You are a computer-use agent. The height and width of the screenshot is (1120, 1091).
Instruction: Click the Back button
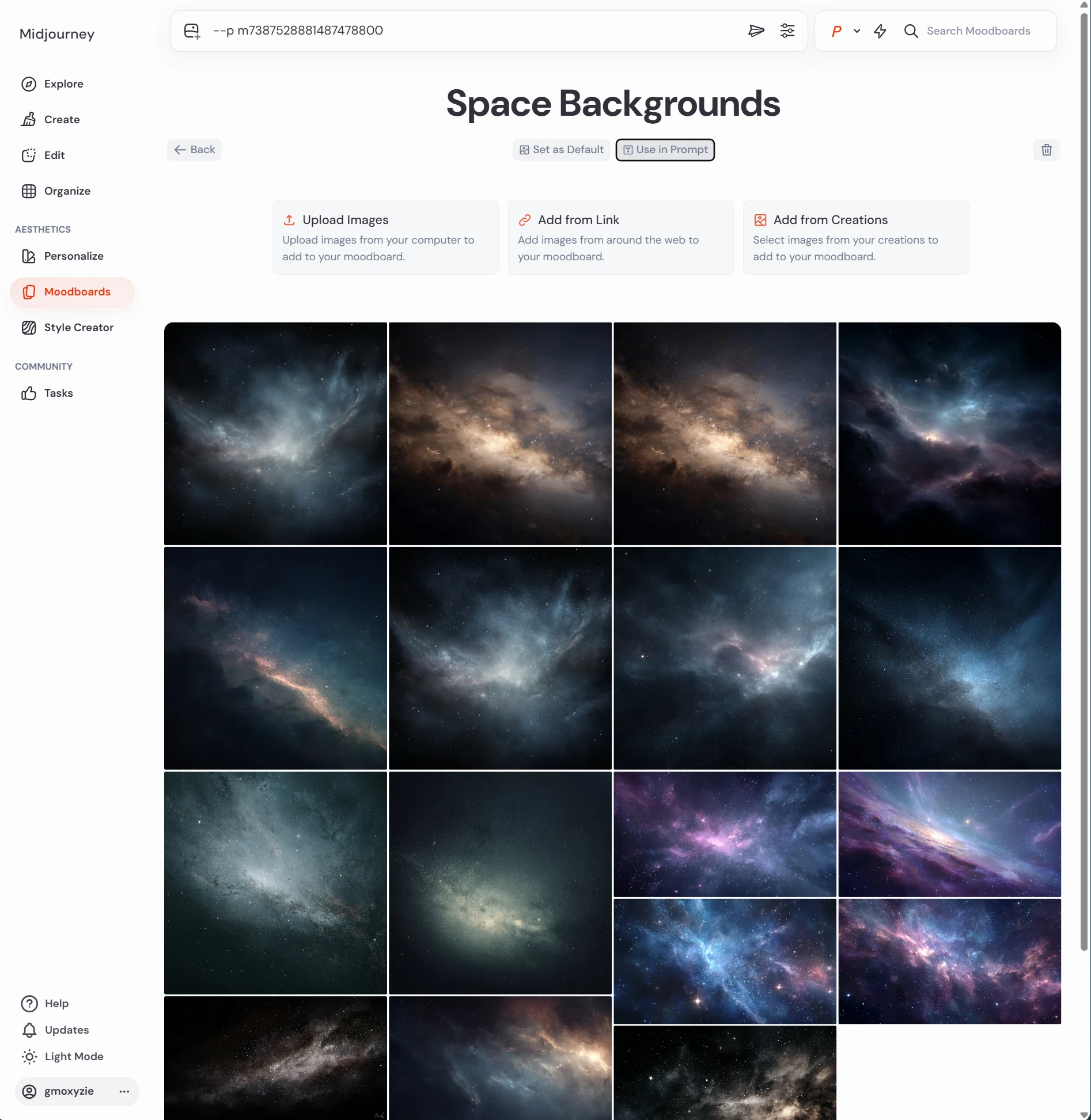194,150
